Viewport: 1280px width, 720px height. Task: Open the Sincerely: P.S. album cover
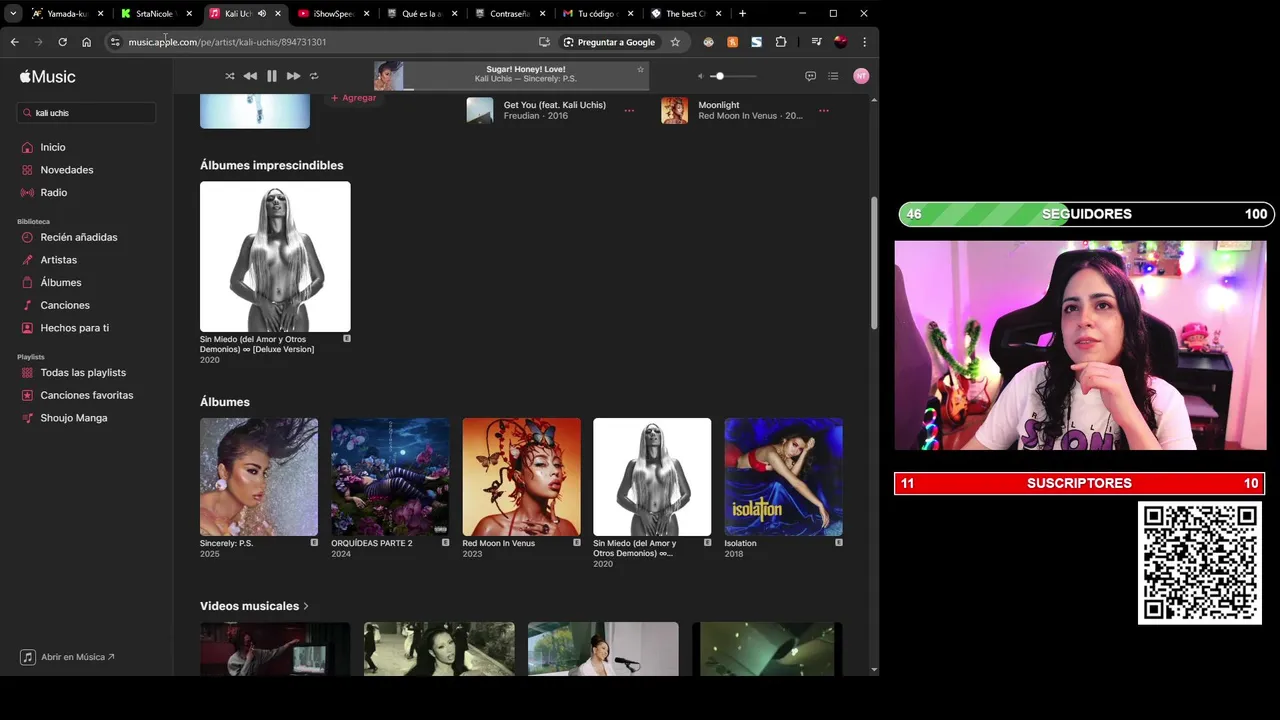pos(259,477)
